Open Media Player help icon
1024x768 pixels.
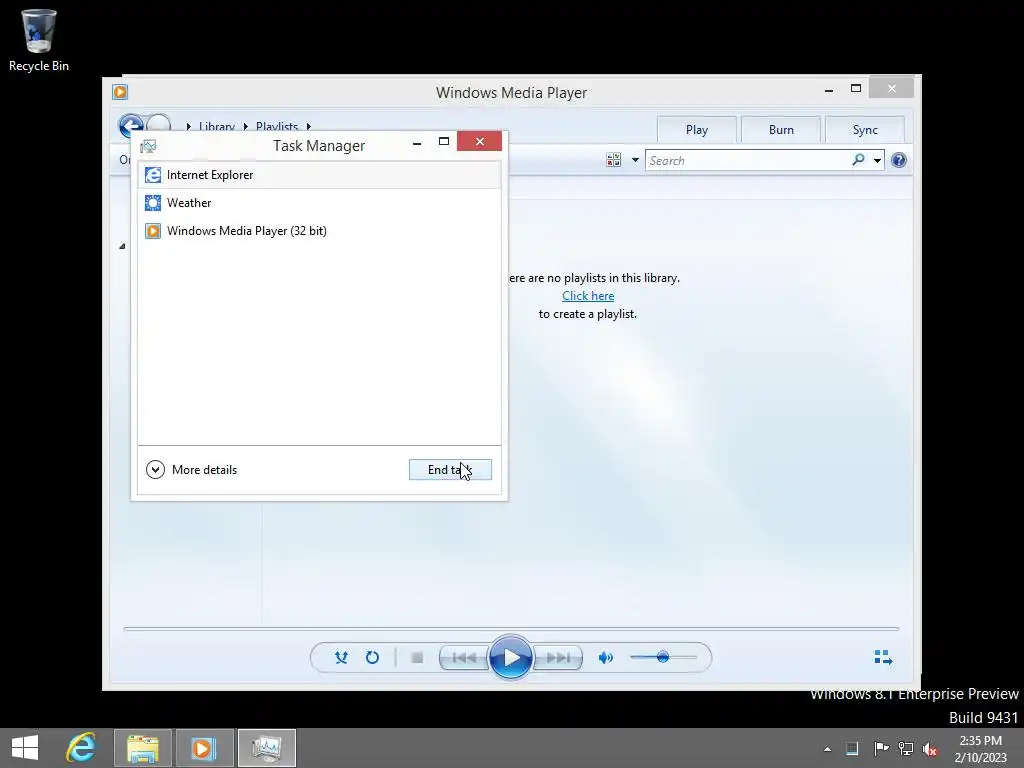pyautogui.click(x=899, y=160)
